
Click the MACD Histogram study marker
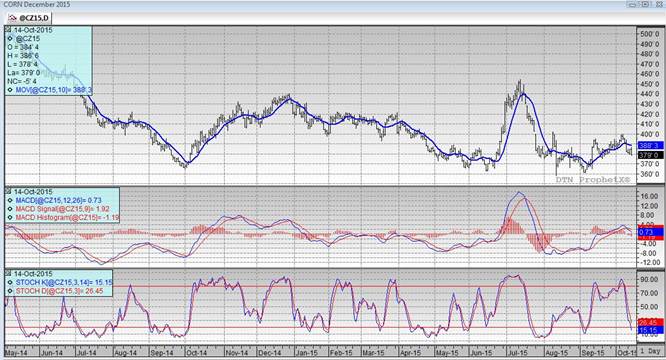point(11,217)
